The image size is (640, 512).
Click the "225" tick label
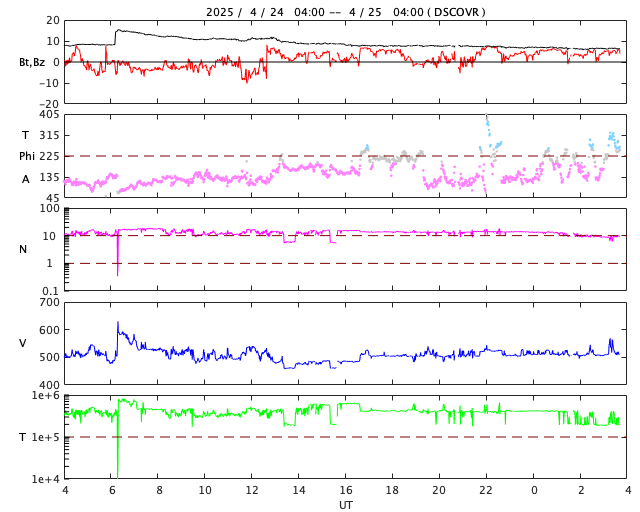[x=49, y=156]
